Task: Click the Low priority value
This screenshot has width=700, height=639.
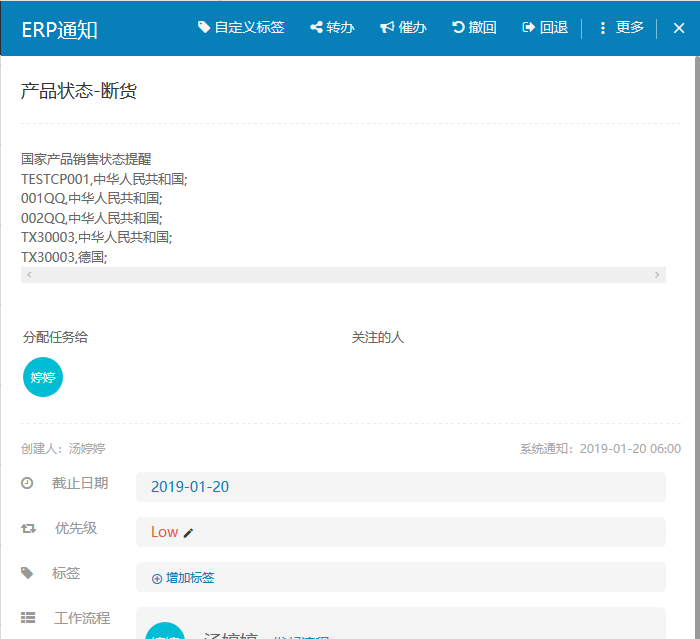Action: click(164, 532)
